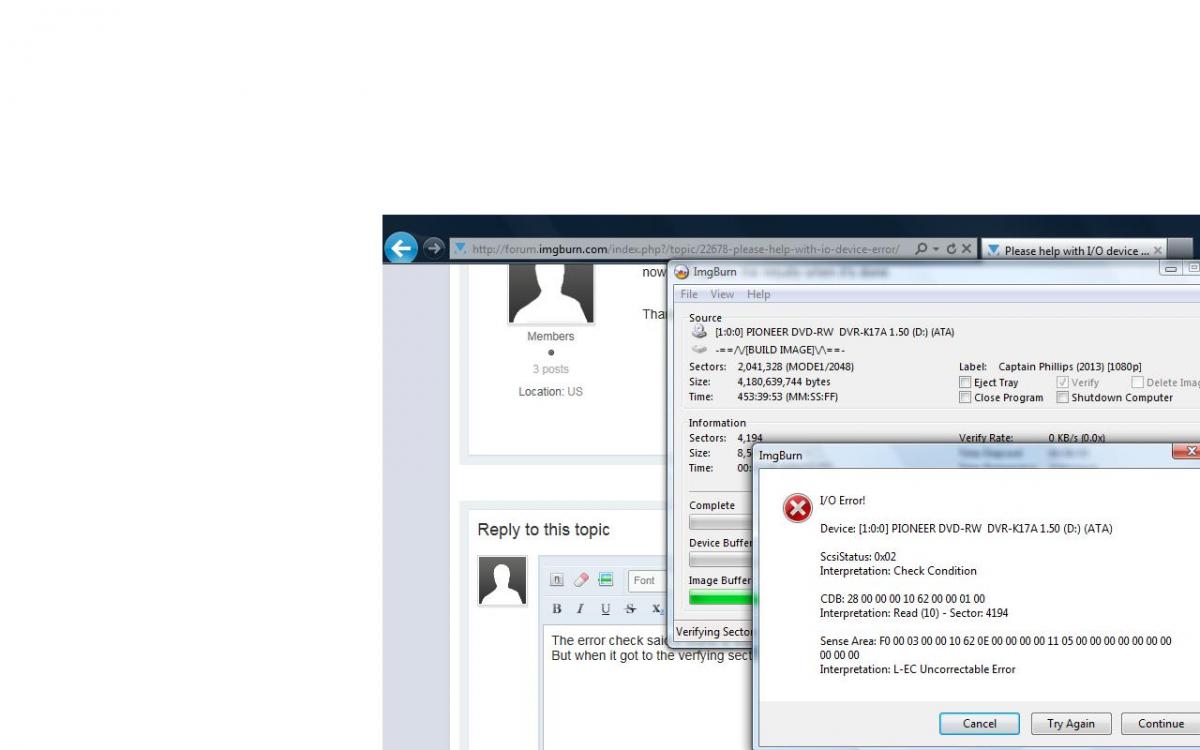Open the ImgBurn View menu
This screenshot has height=750, width=1200.
tap(722, 294)
